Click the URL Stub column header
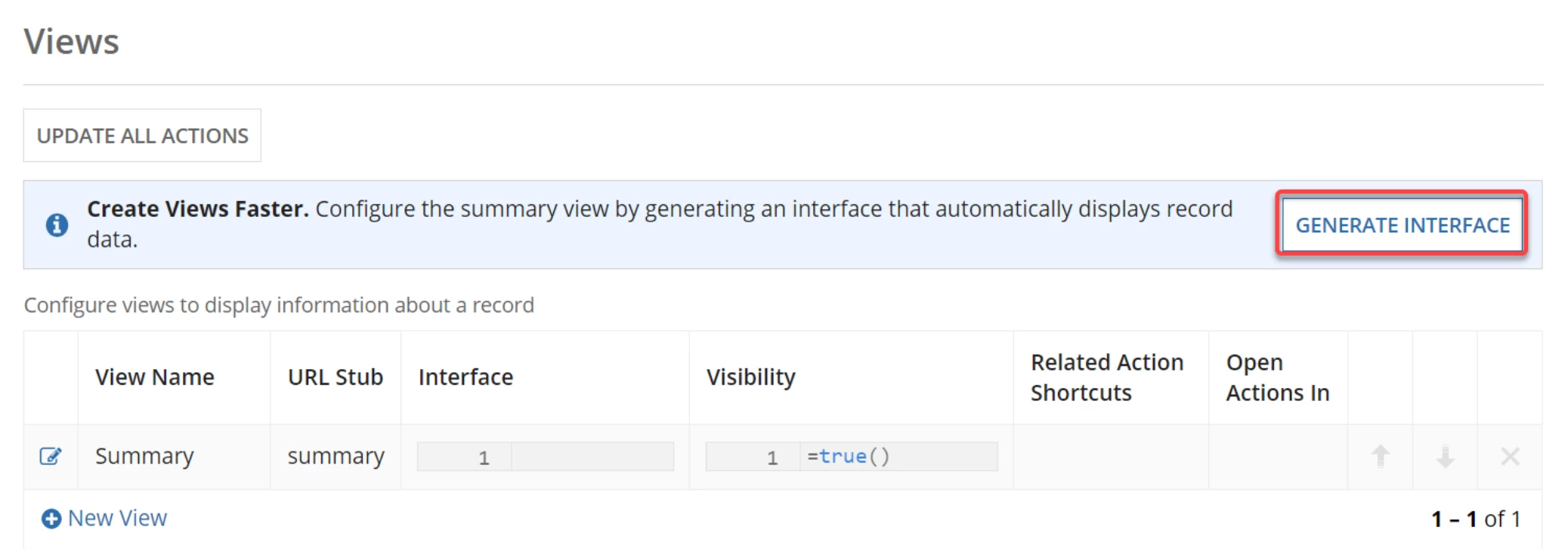The height and width of the screenshot is (549, 1568). coord(336,377)
